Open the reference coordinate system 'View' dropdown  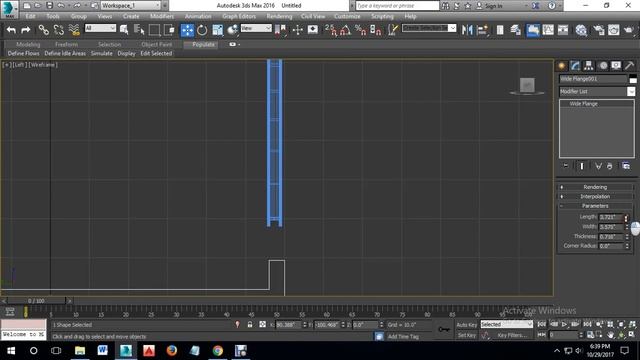click(x=256, y=28)
